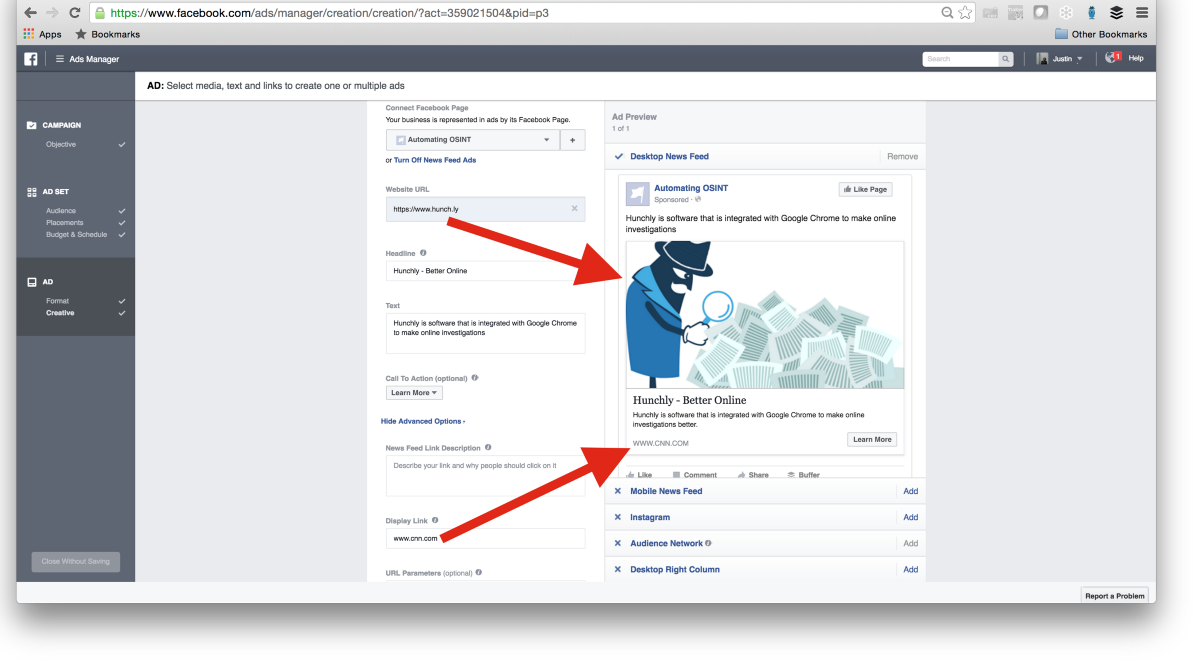Remove the Desktop News Feed preview
The width and height of the screenshot is (1200, 666).
click(x=902, y=156)
